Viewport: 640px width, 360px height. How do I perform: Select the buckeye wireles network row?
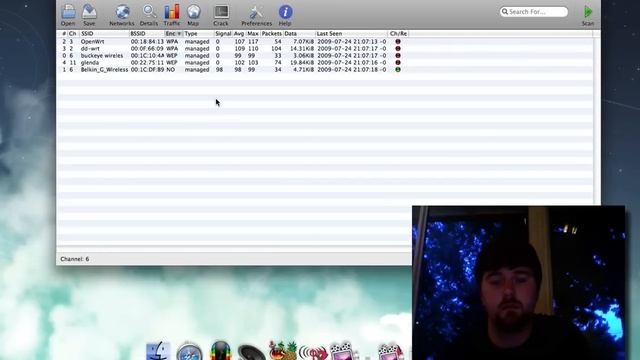tap(324, 56)
